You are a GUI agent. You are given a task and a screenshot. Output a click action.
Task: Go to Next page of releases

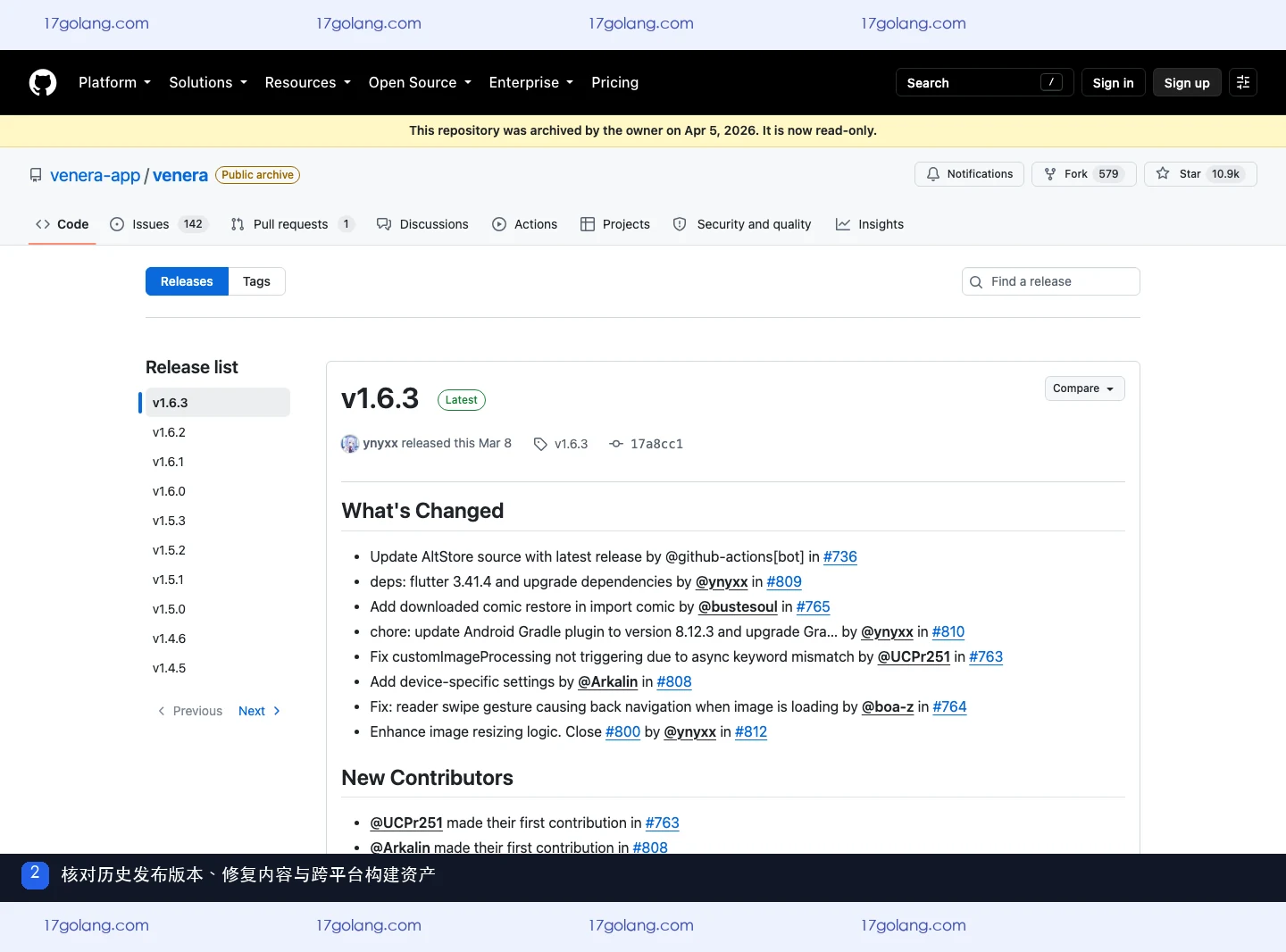tap(260, 711)
